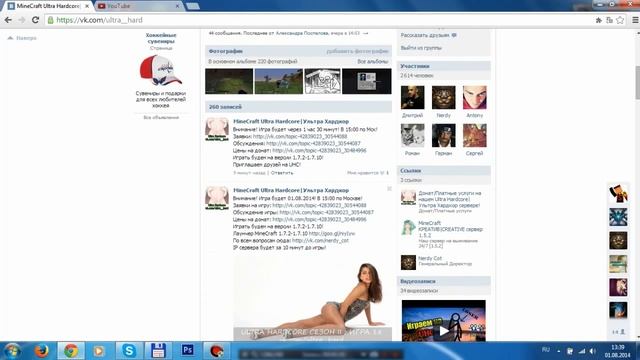Close the MineCraft Ultra Hardcore tab
The image size is (640, 360).
[87, 6]
